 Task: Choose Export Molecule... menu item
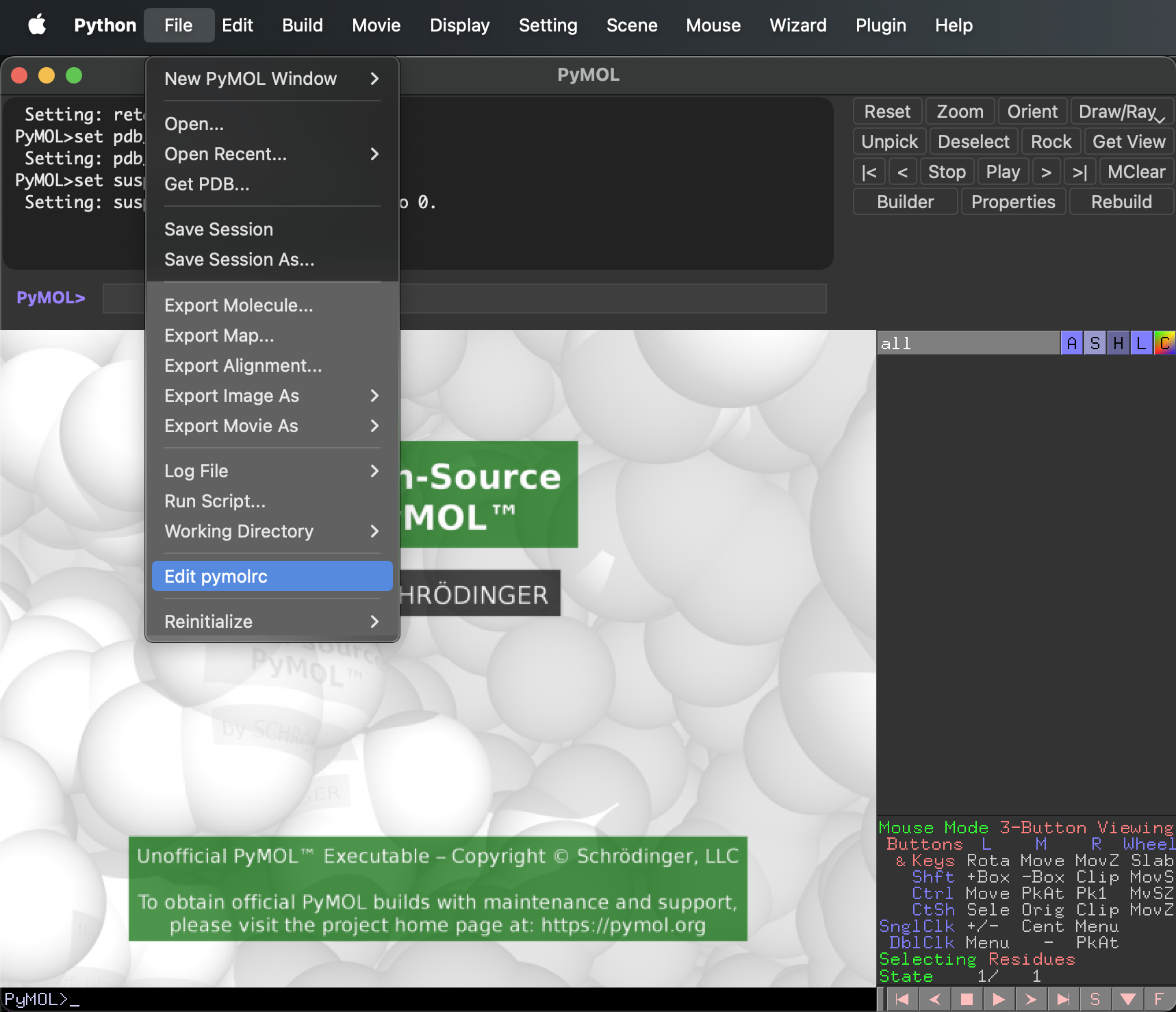point(272,305)
